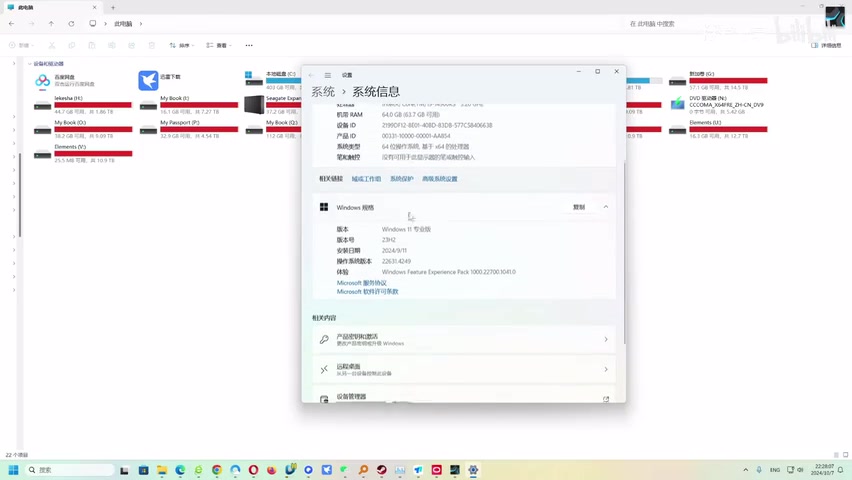
Task: Select the Seagate Expansion black drive icon
Action: point(254,105)
